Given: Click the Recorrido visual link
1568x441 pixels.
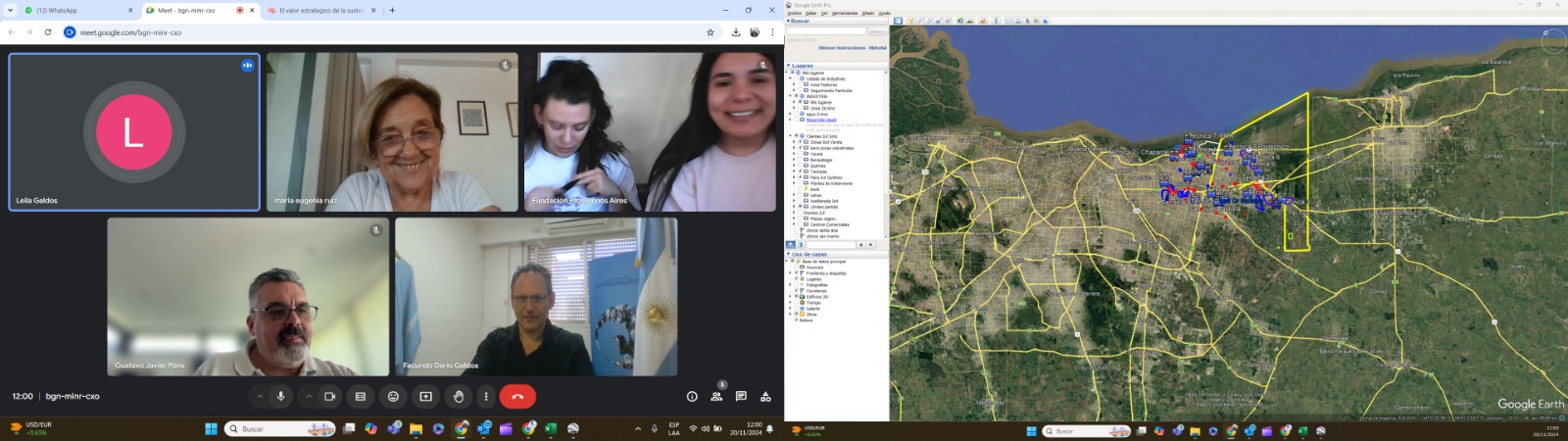Looking at the screenshot, I should pyautogui.click(x=821, y=120).
